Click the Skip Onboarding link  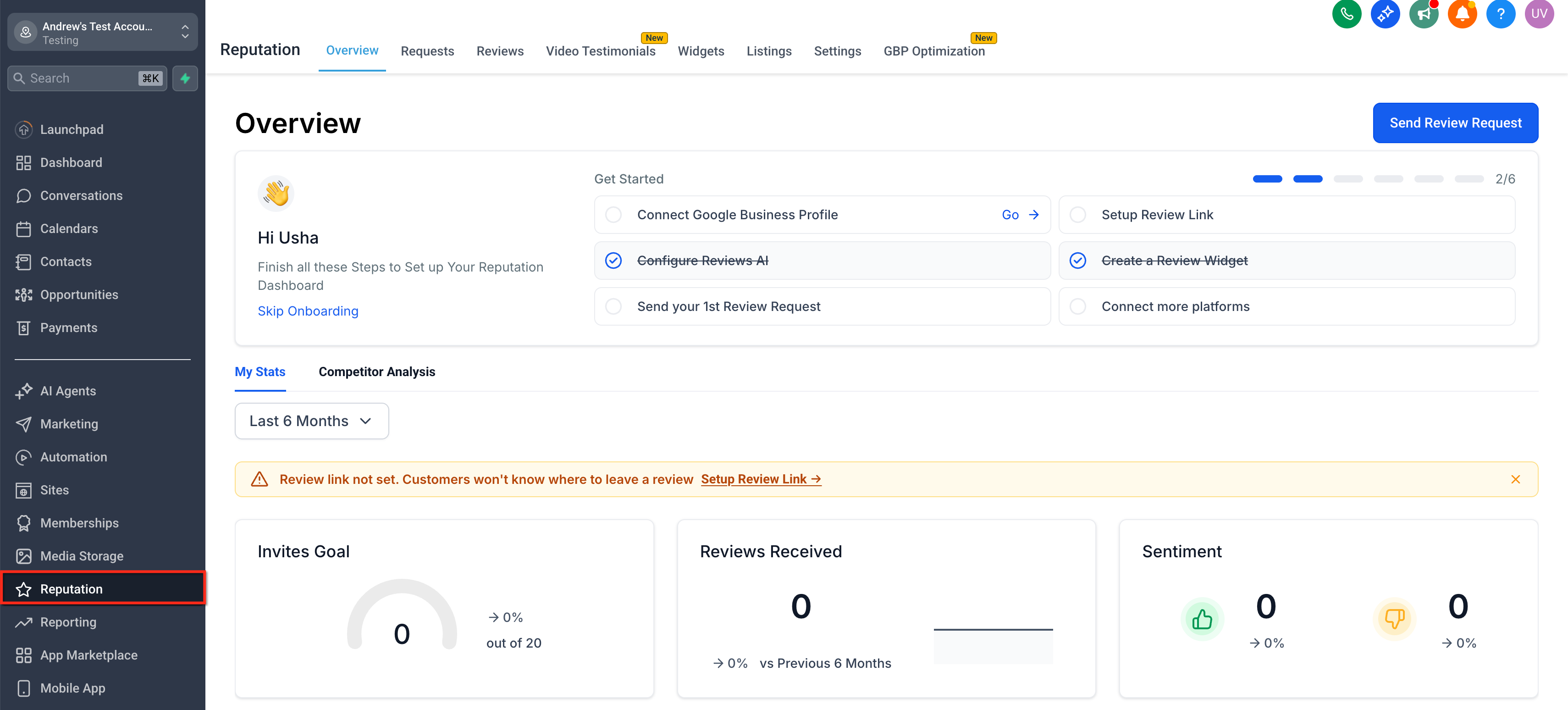[x=307, y=311]
